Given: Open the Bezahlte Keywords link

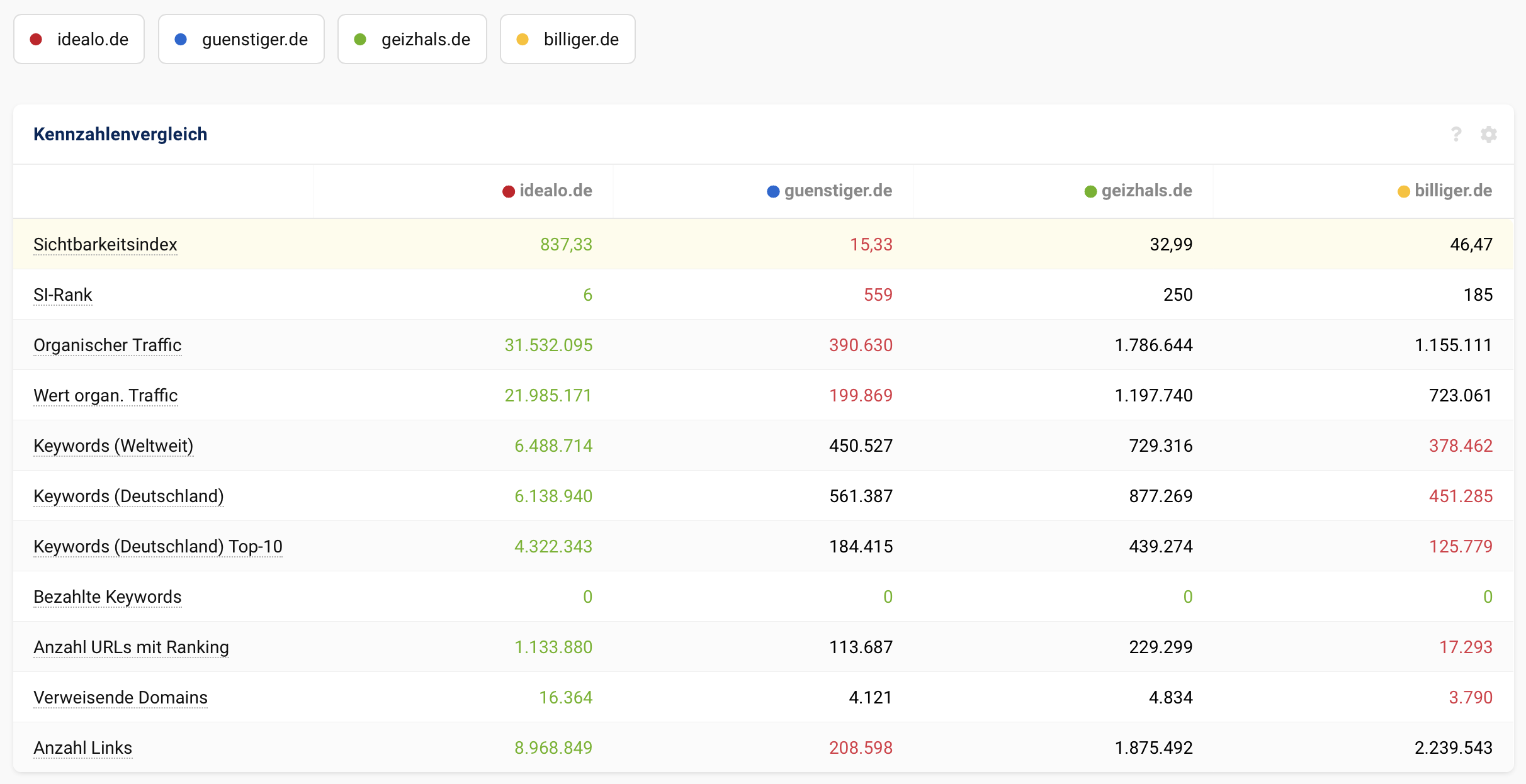Looking at the screenshot, I should point(108,596).
